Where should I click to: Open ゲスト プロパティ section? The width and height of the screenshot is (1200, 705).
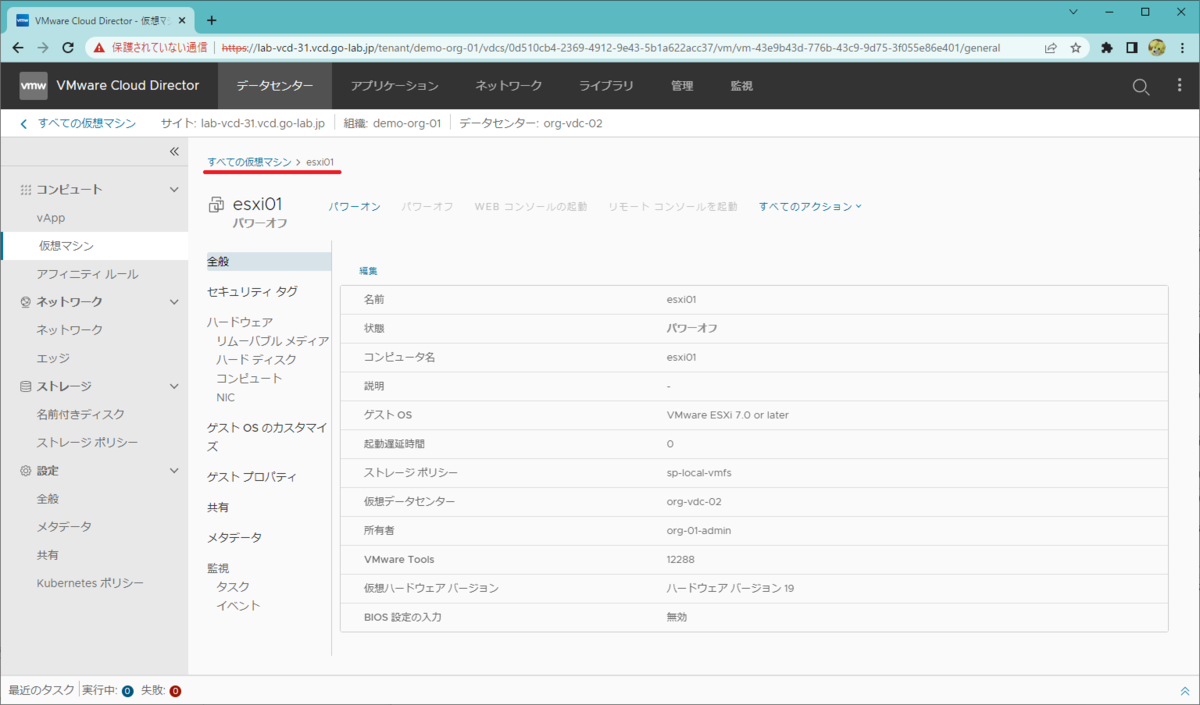tap(252, 477)
